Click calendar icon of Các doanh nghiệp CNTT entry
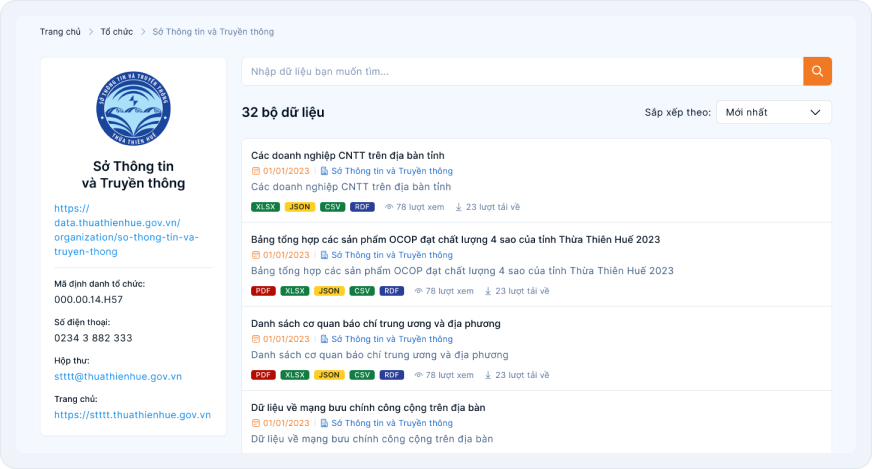872x469 pixels. pyautogui.click(x=255, y=171)
